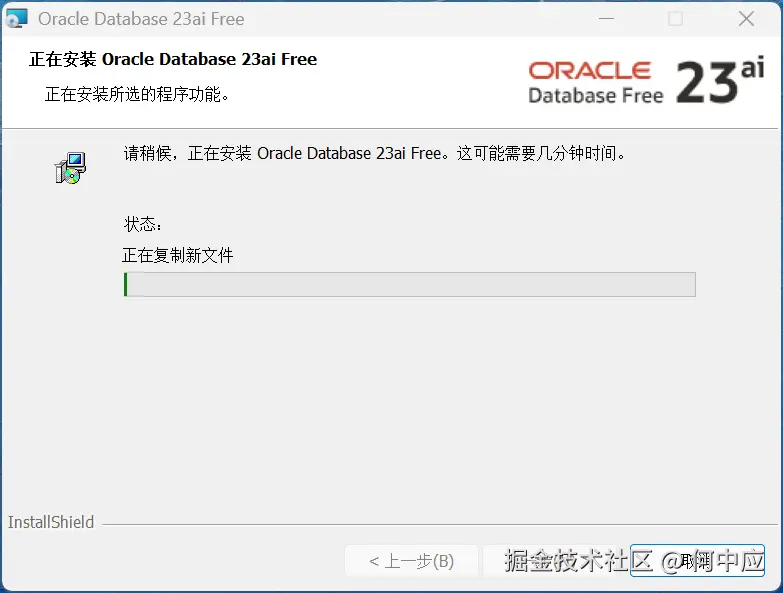Click the bold heading 正在安装 Oracle Database 23ai Free
This screenshot has width=783, height=593.
click(x=173, y=59)
